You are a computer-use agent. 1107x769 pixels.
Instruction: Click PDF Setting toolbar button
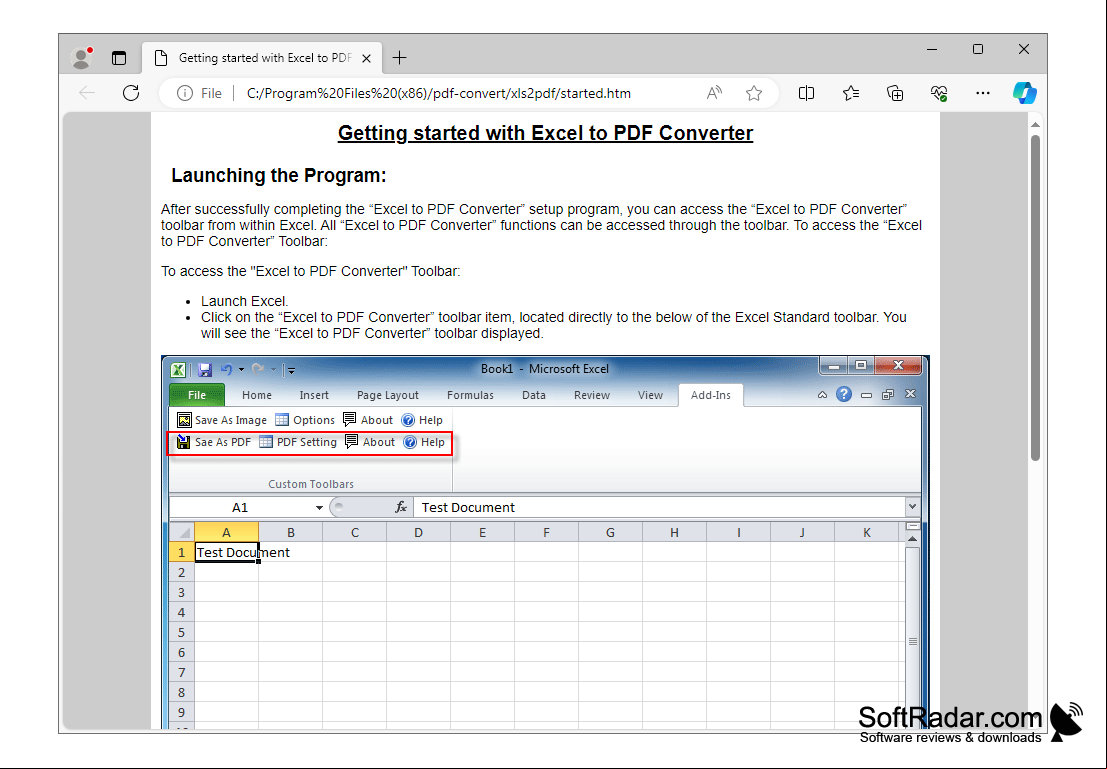coord(297,442)
